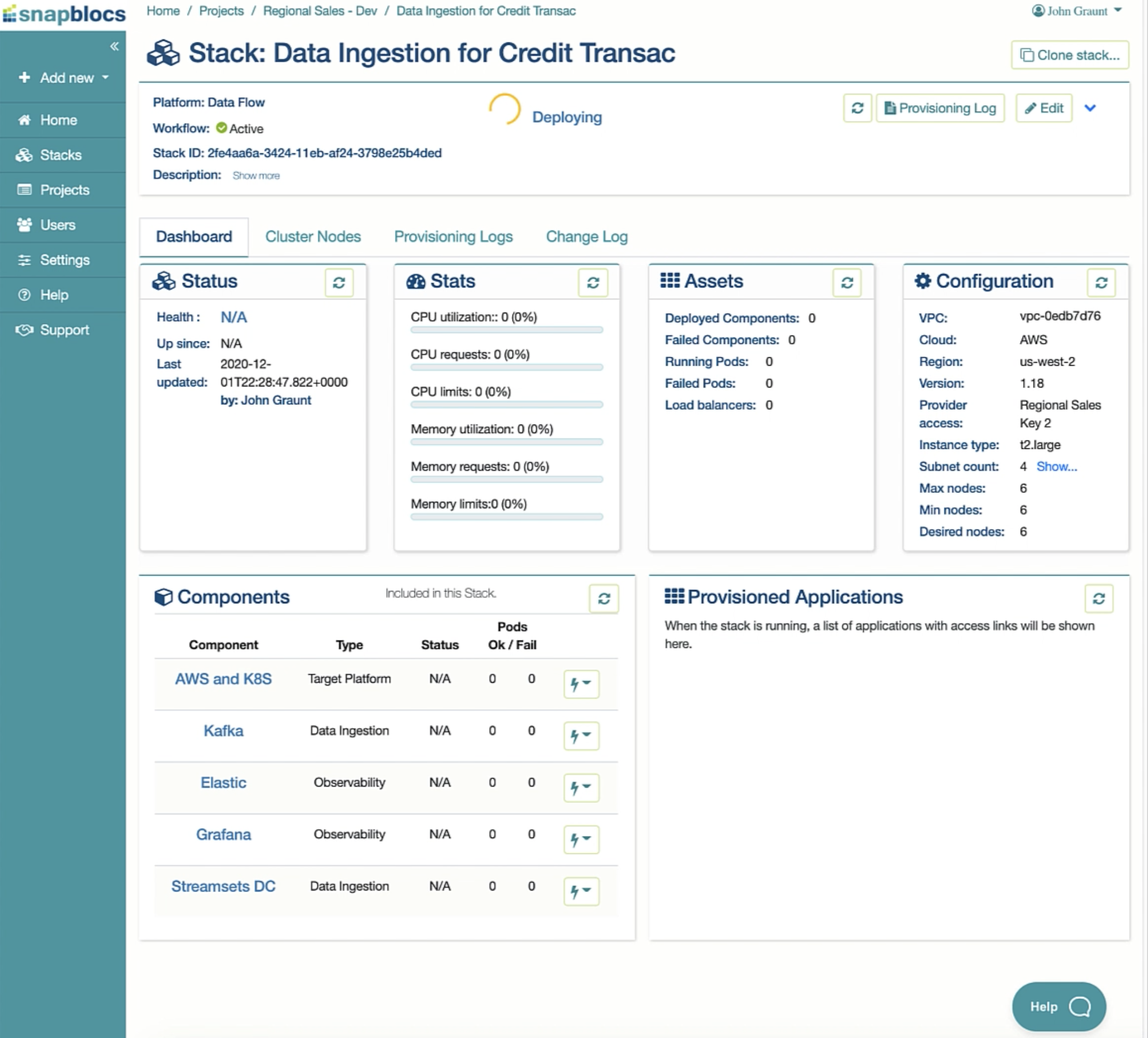Open the Help chat bubble
The image size is (1148, 1038).
[1059, 1007]
